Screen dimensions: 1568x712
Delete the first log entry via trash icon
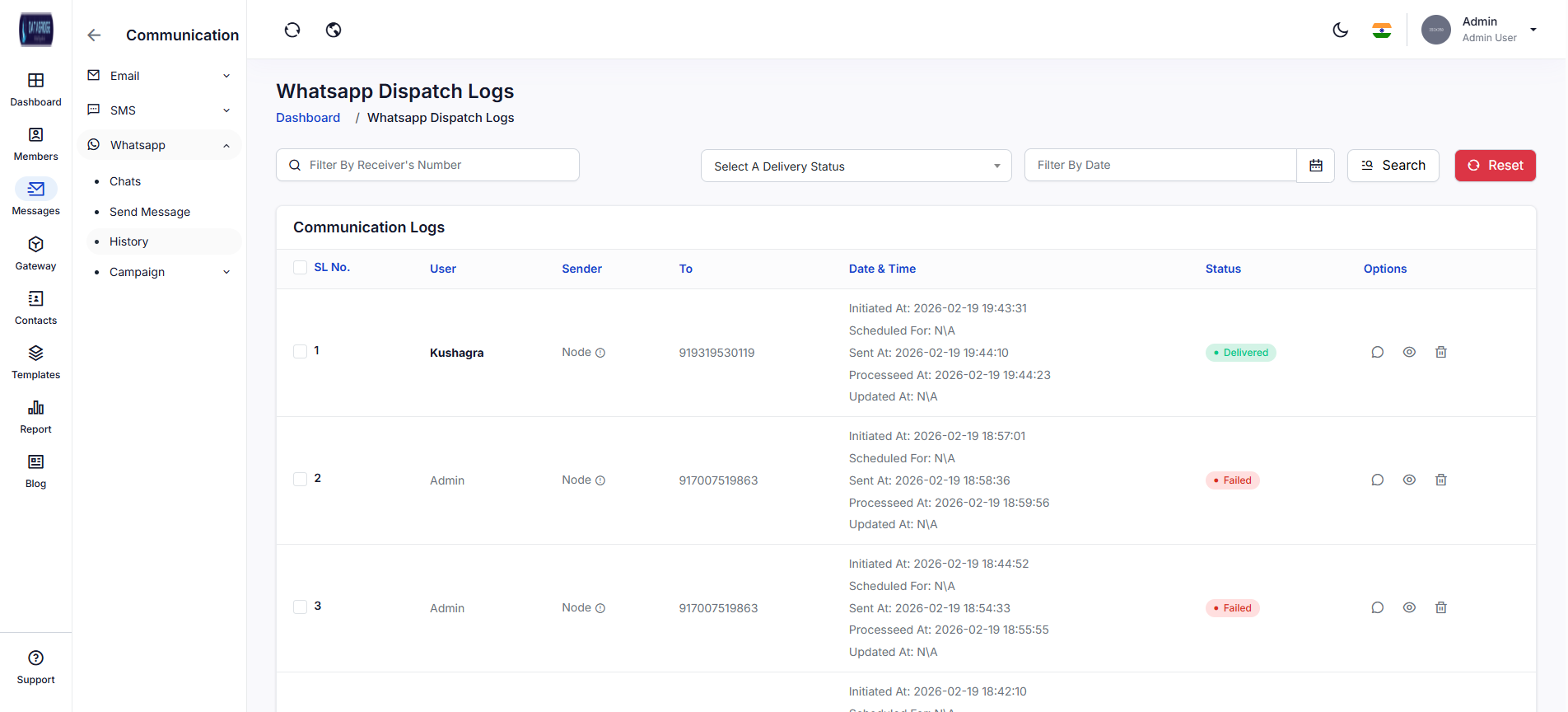coord(1440,353)
